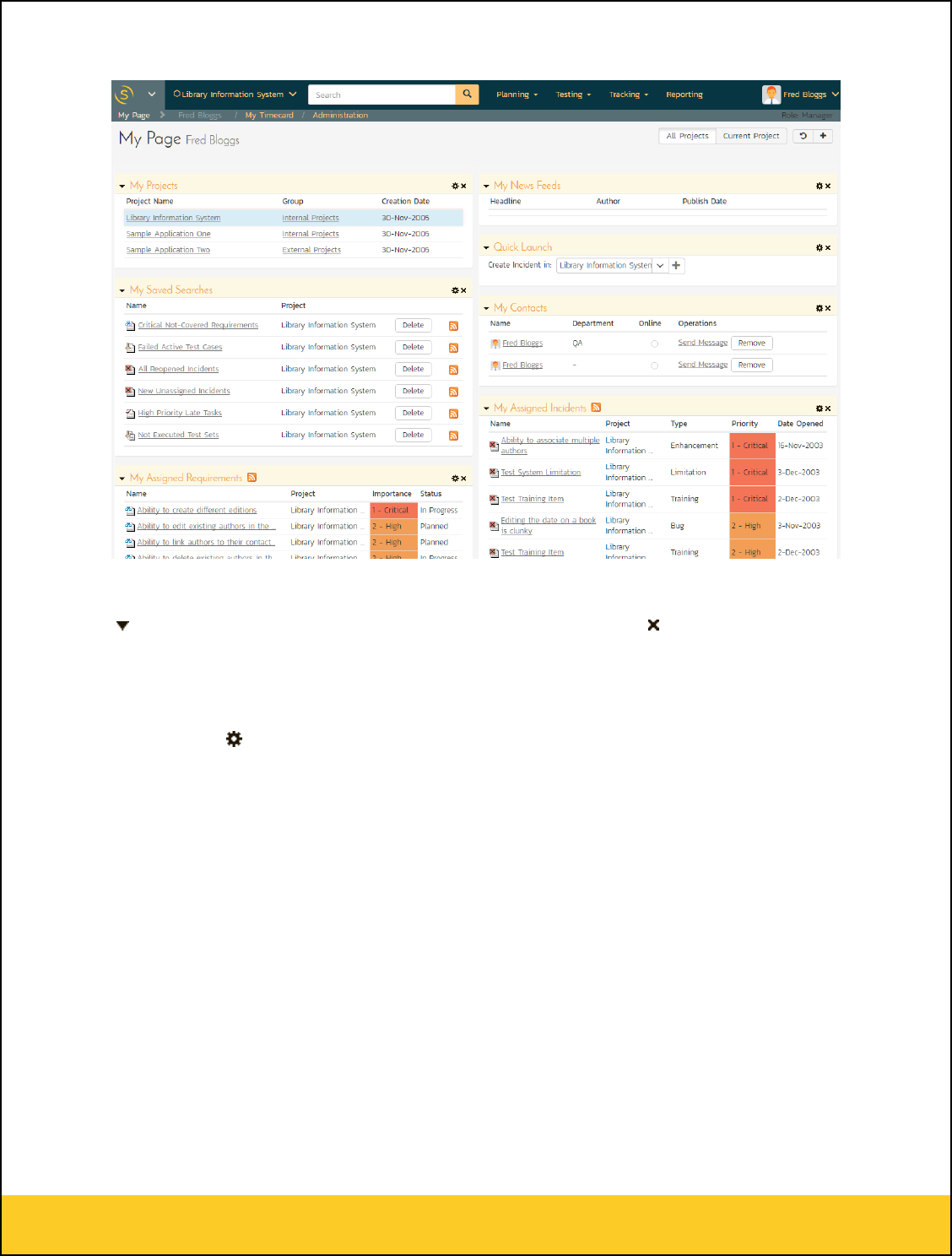Open My Contacts settings gear
This screenshot has height=1256, width=952.
click(819, 308)
